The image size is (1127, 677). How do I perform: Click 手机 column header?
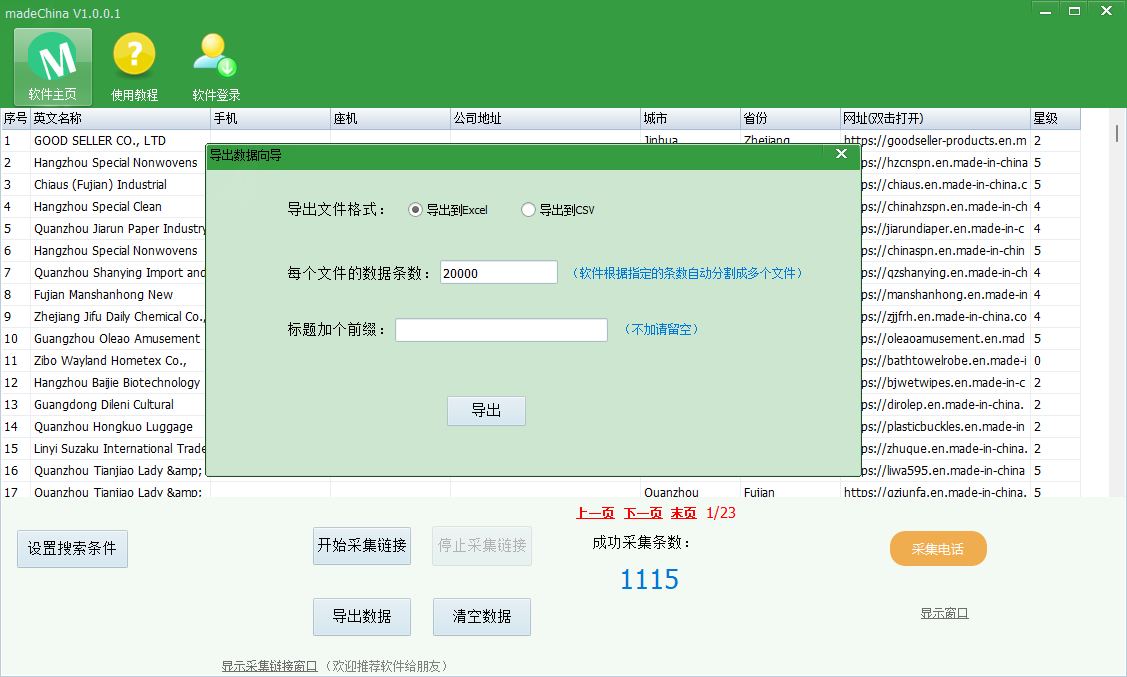[270, 119]
